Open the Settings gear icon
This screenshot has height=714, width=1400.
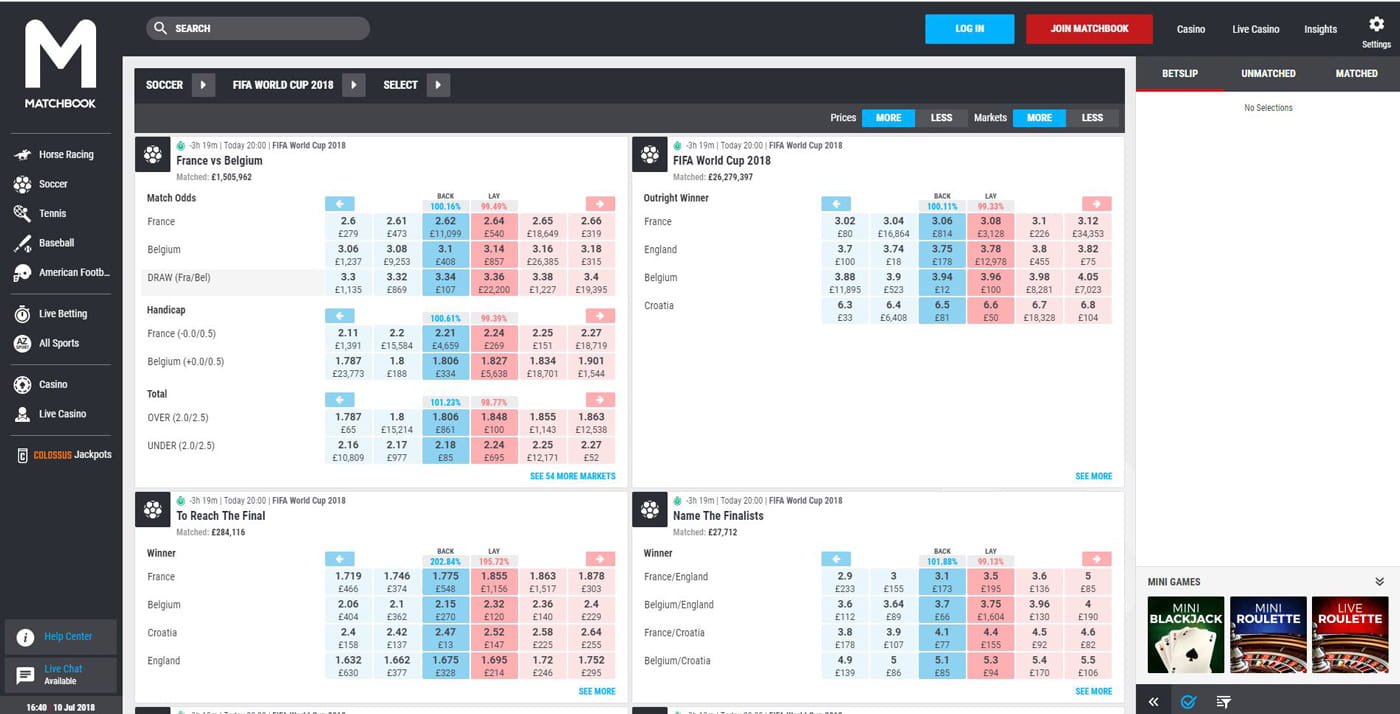(x=1376, y=25)
